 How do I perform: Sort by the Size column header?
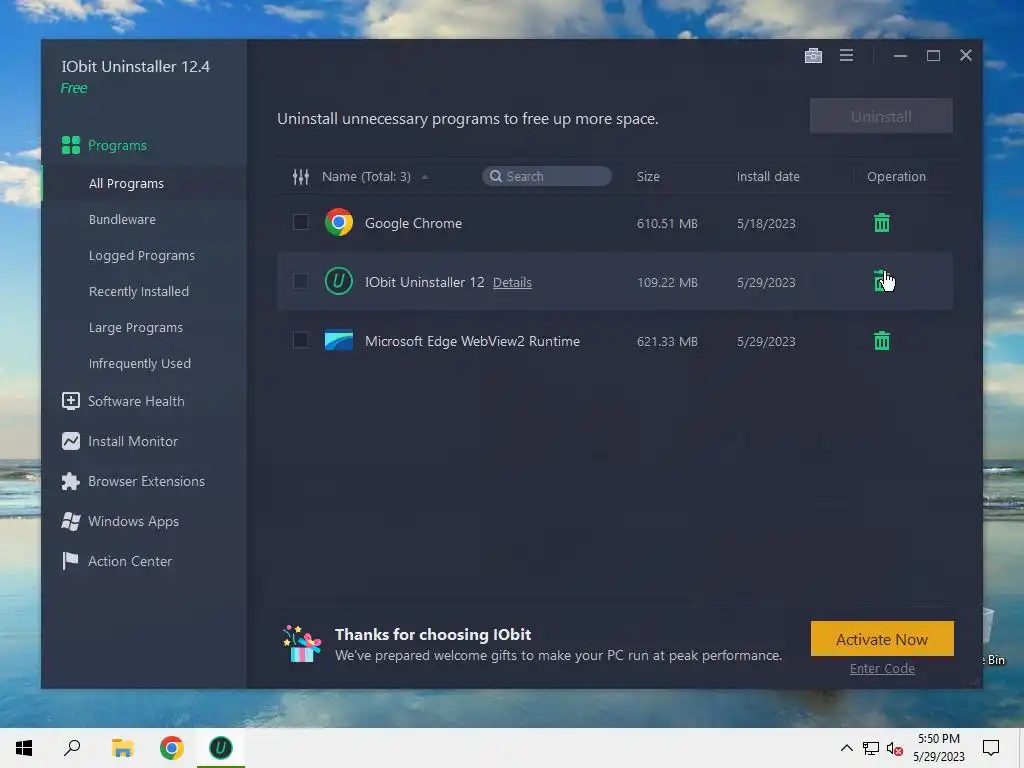click(648, 176)
